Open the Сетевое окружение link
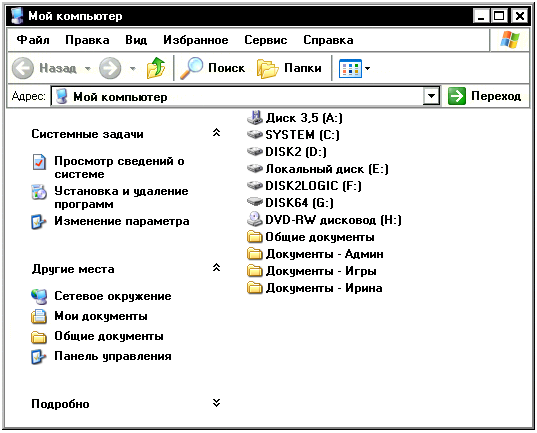 [113, 296]
